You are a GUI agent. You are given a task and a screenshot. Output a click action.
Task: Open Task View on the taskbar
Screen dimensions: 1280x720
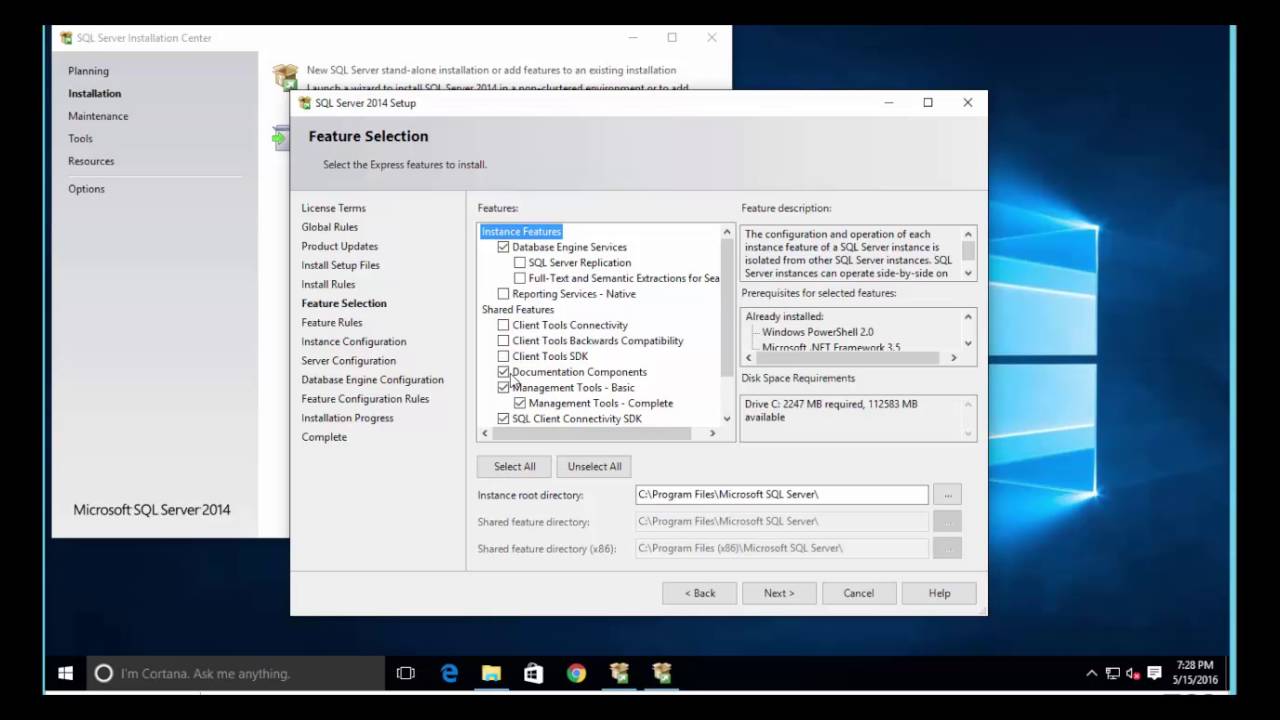tap(405, 673)
